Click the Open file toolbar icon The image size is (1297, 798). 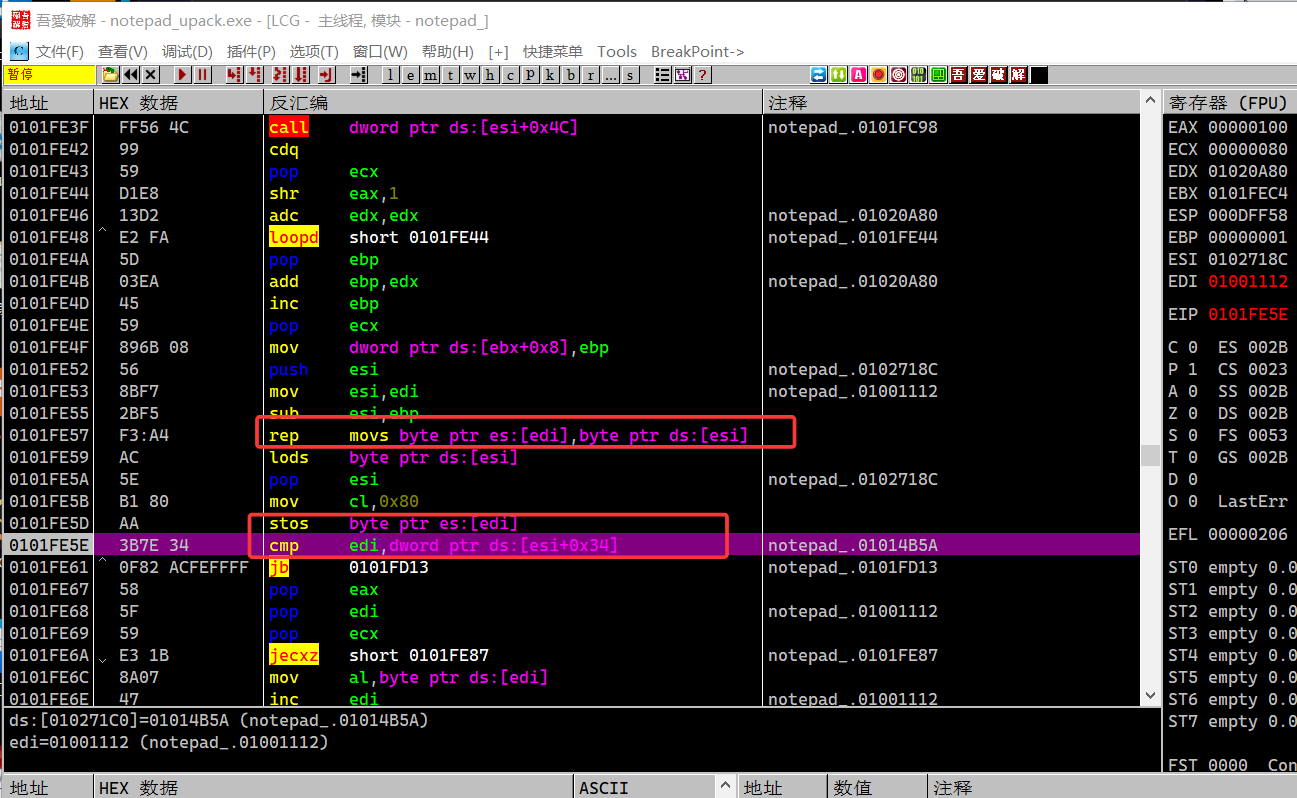110,75
